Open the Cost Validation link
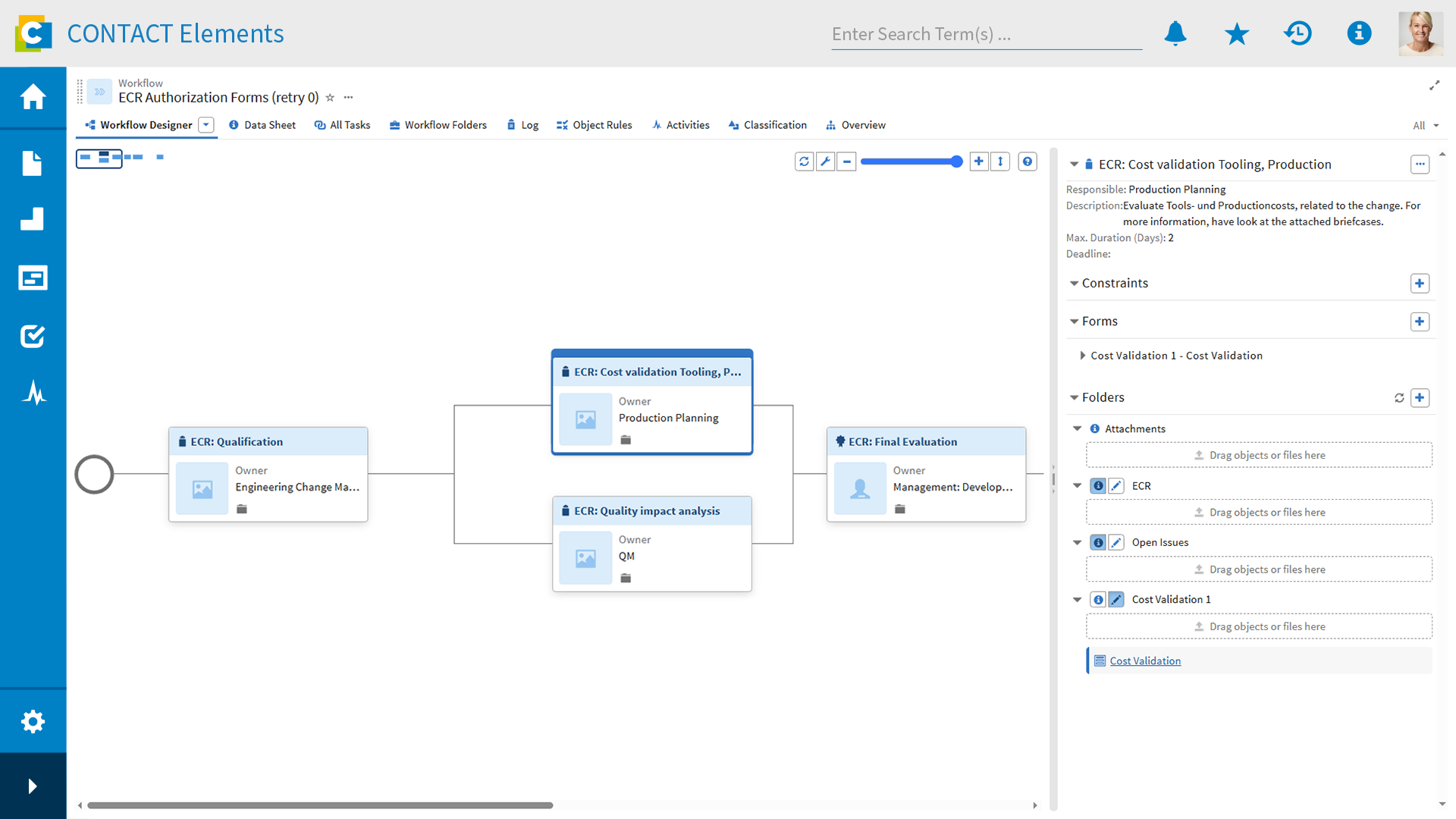 click(1145, 661)
